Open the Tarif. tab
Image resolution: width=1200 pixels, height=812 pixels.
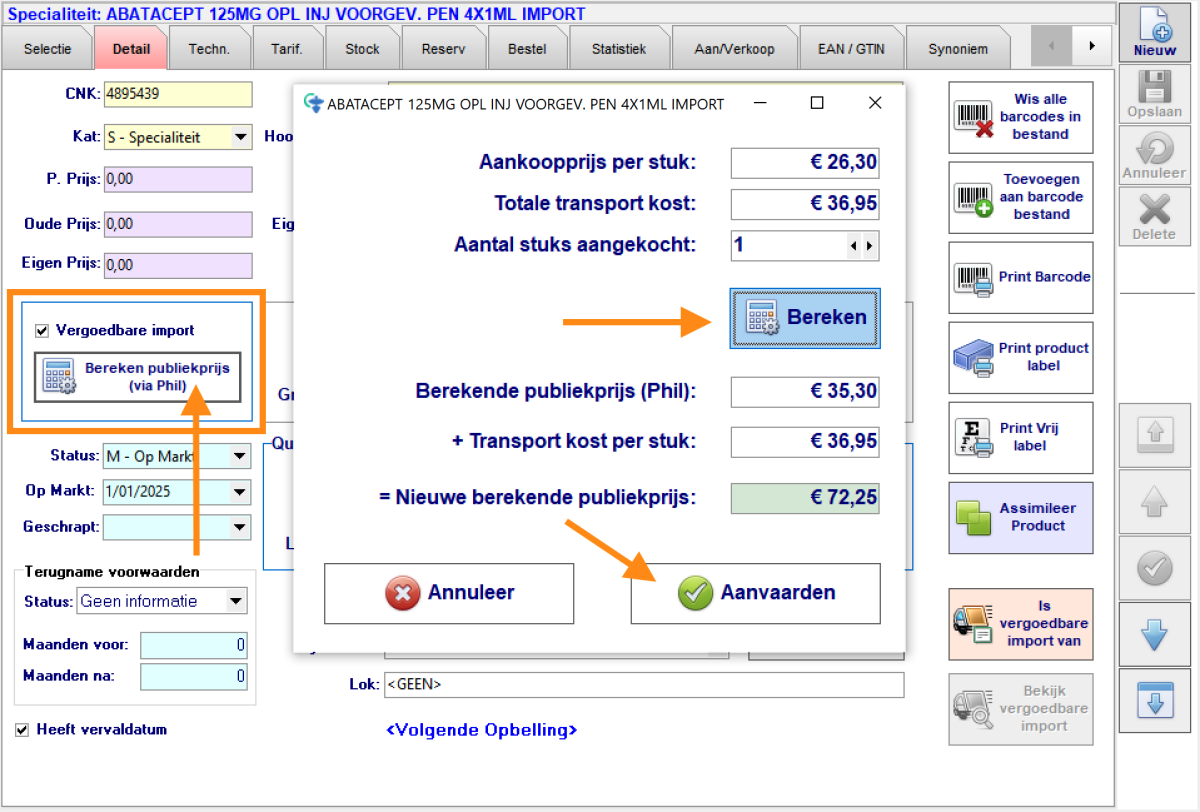286,49
